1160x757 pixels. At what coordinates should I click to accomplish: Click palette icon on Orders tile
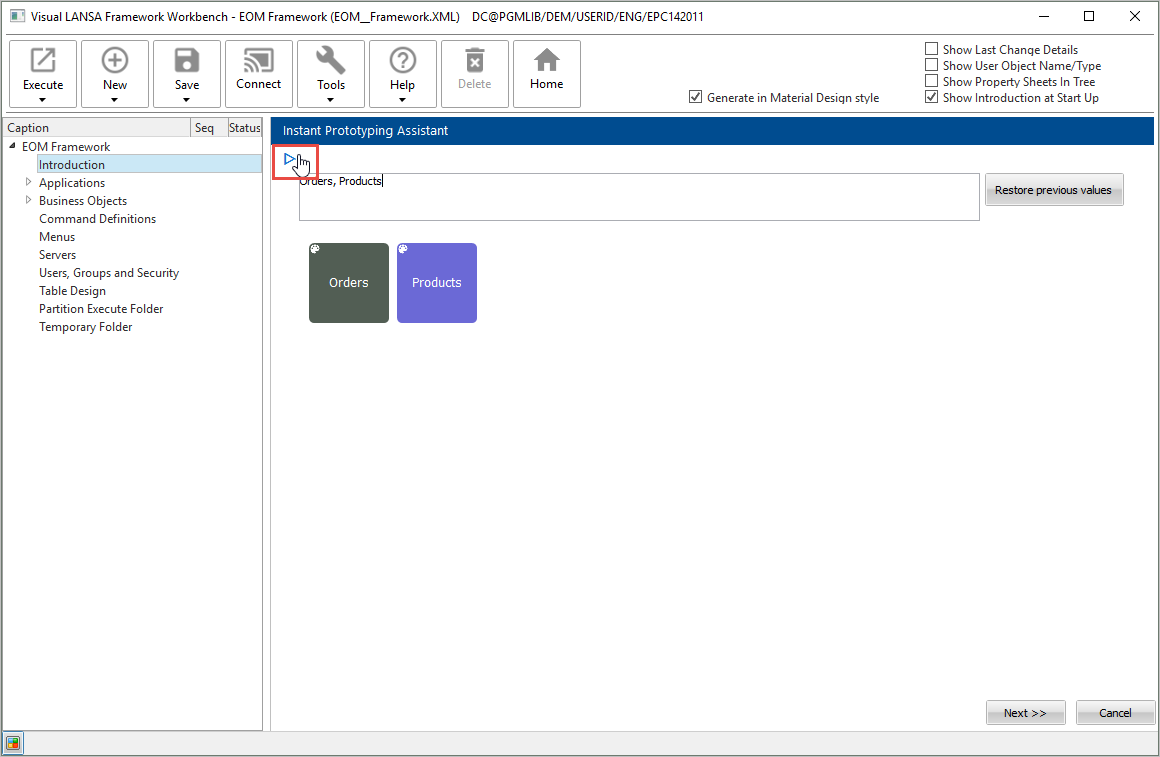(315, 249)
